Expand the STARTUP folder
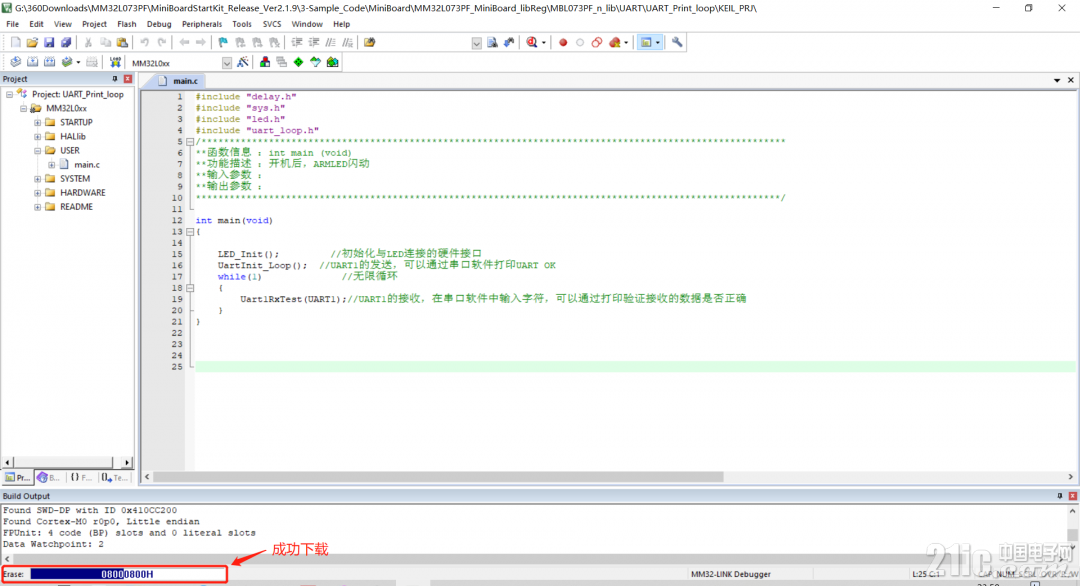1080x586 pixels. pos(37,123)
